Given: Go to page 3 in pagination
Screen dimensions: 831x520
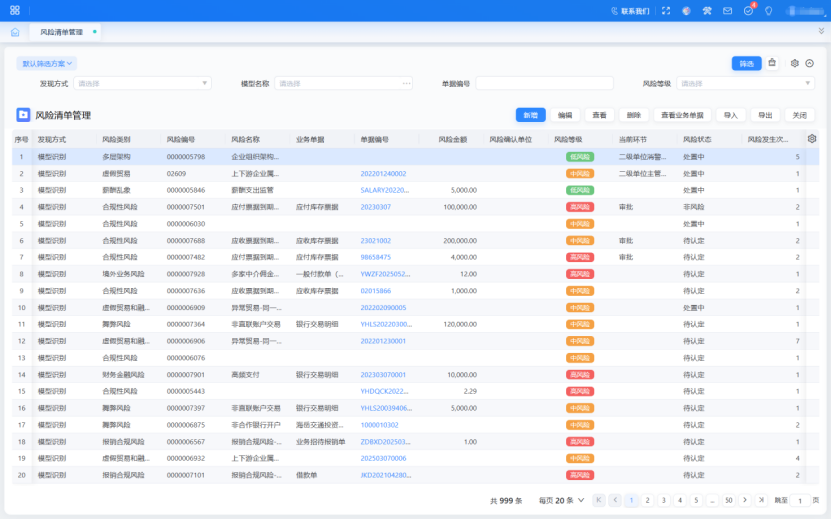Looking at the screenshot, I should tap(664, 500).
